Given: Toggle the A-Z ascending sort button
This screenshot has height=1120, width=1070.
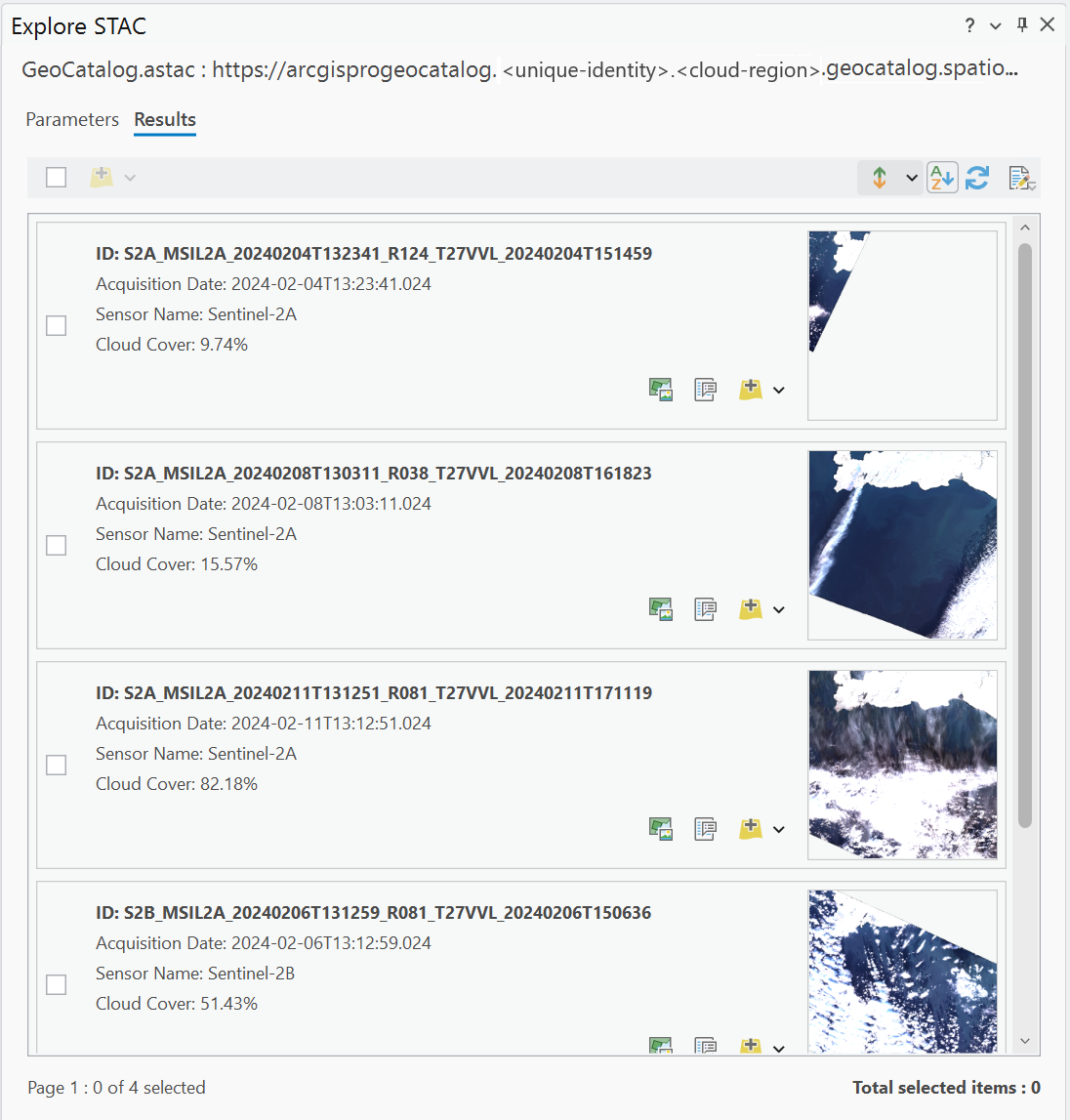Looking at the screenshot, I should [942, 177].
